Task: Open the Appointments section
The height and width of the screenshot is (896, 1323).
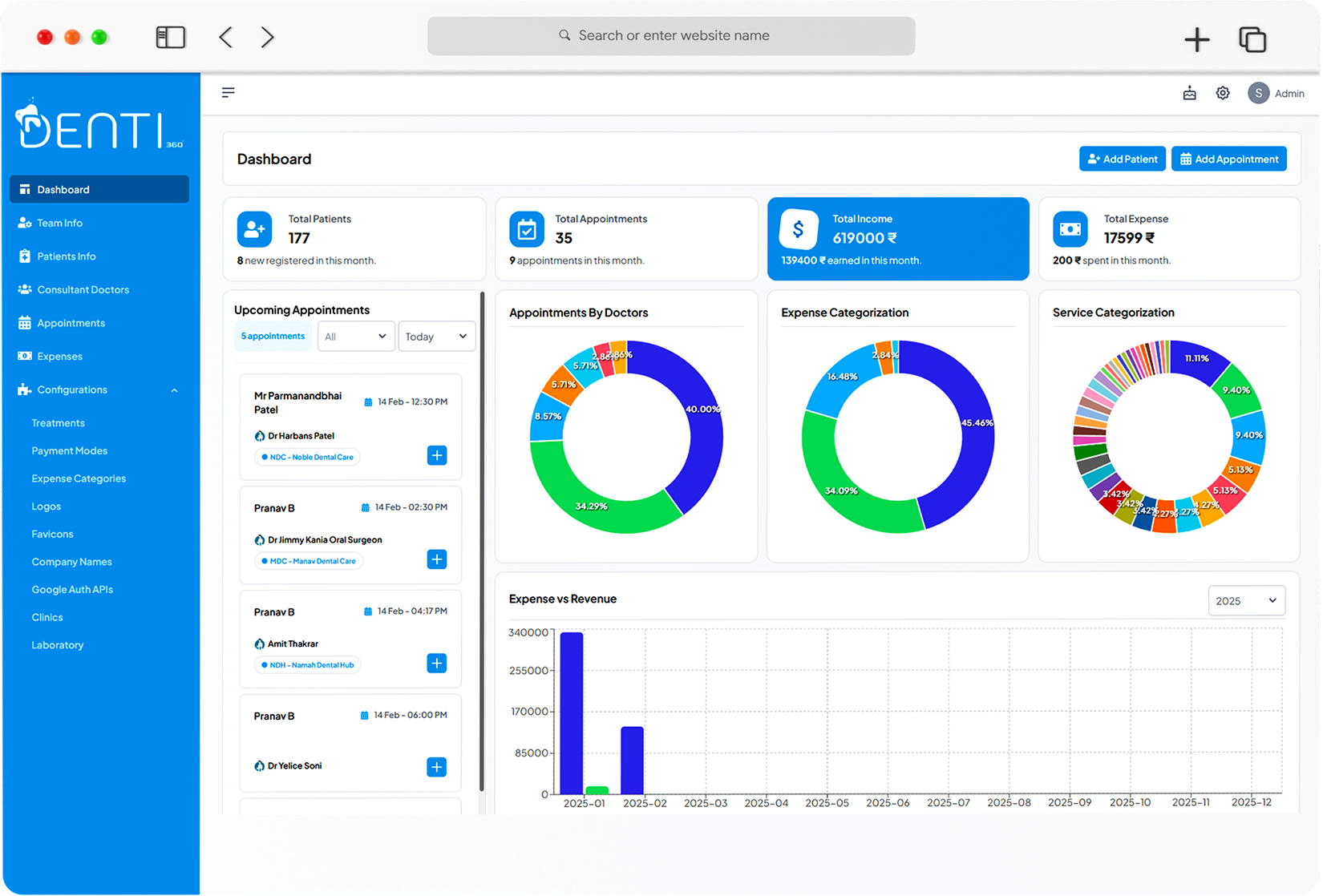Action: (x=71, y=323)
